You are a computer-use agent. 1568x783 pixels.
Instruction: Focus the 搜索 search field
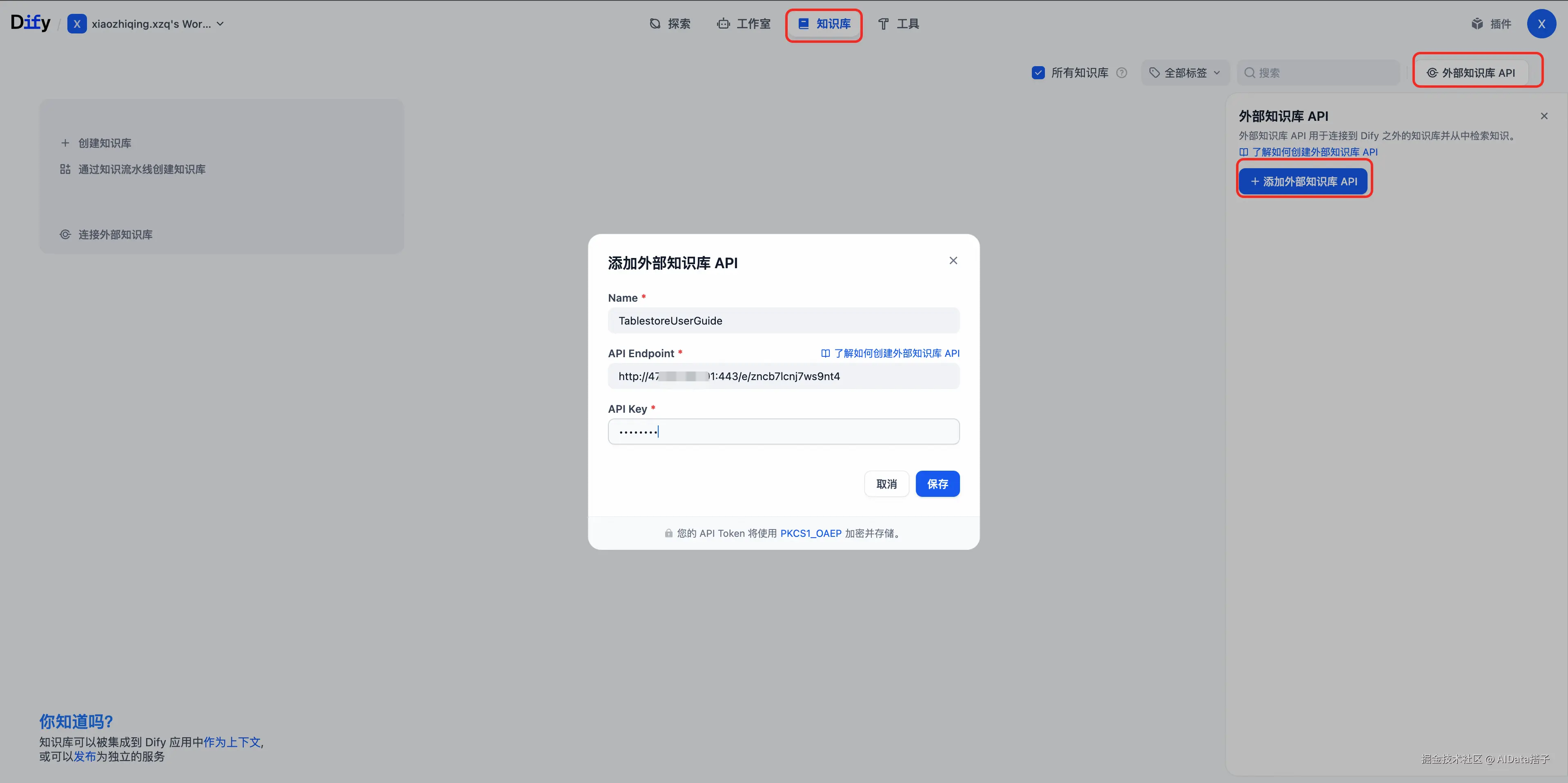click(x=1319, y=73)
